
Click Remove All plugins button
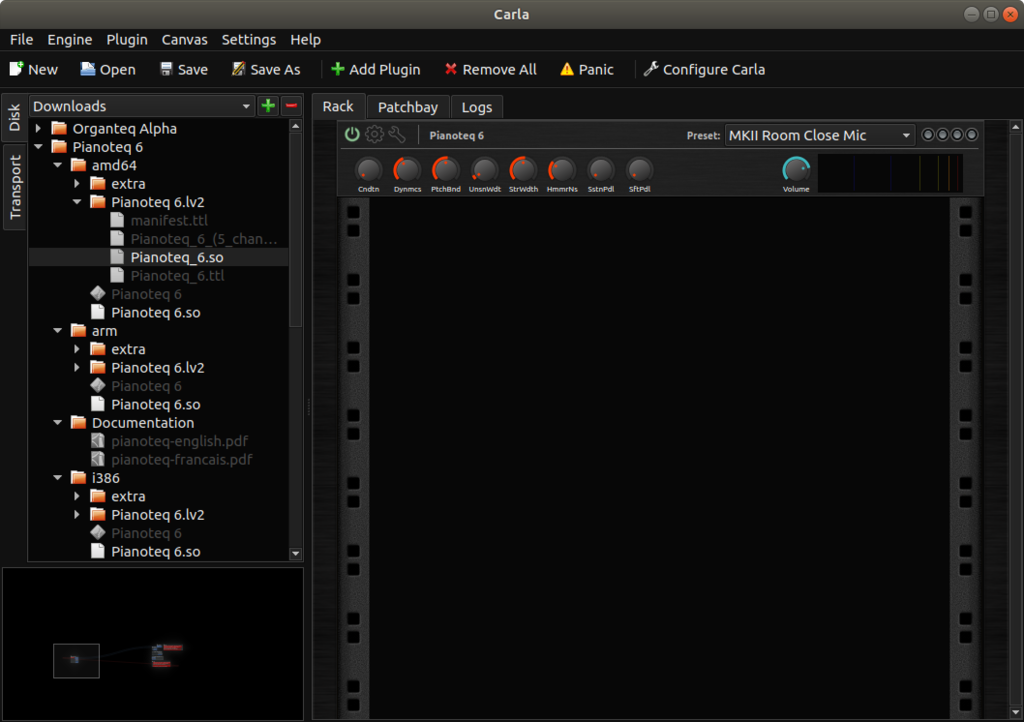click(490, 69)
